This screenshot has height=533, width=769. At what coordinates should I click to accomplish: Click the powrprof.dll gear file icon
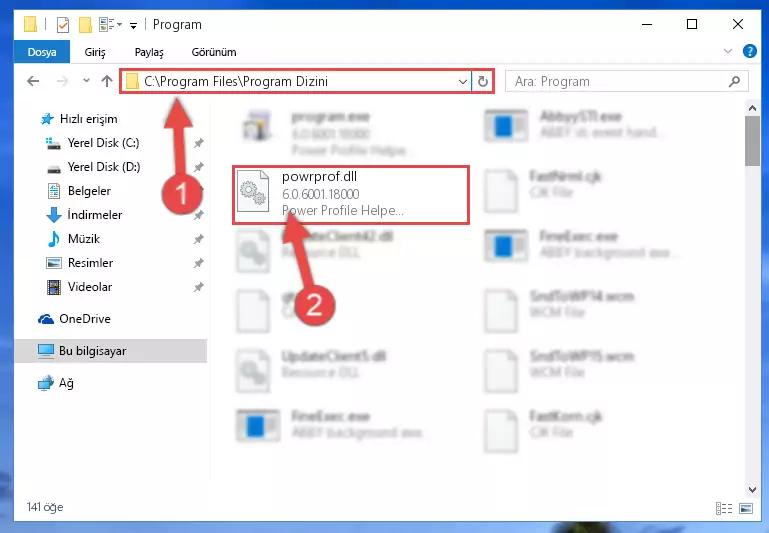click(253, 192)
